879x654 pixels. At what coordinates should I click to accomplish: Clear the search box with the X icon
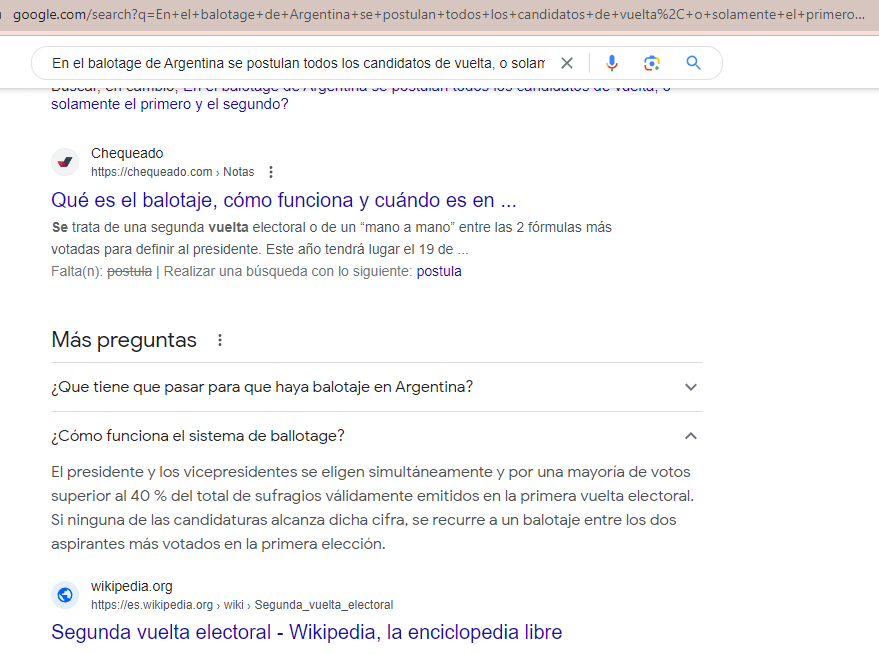coord(567,63)
